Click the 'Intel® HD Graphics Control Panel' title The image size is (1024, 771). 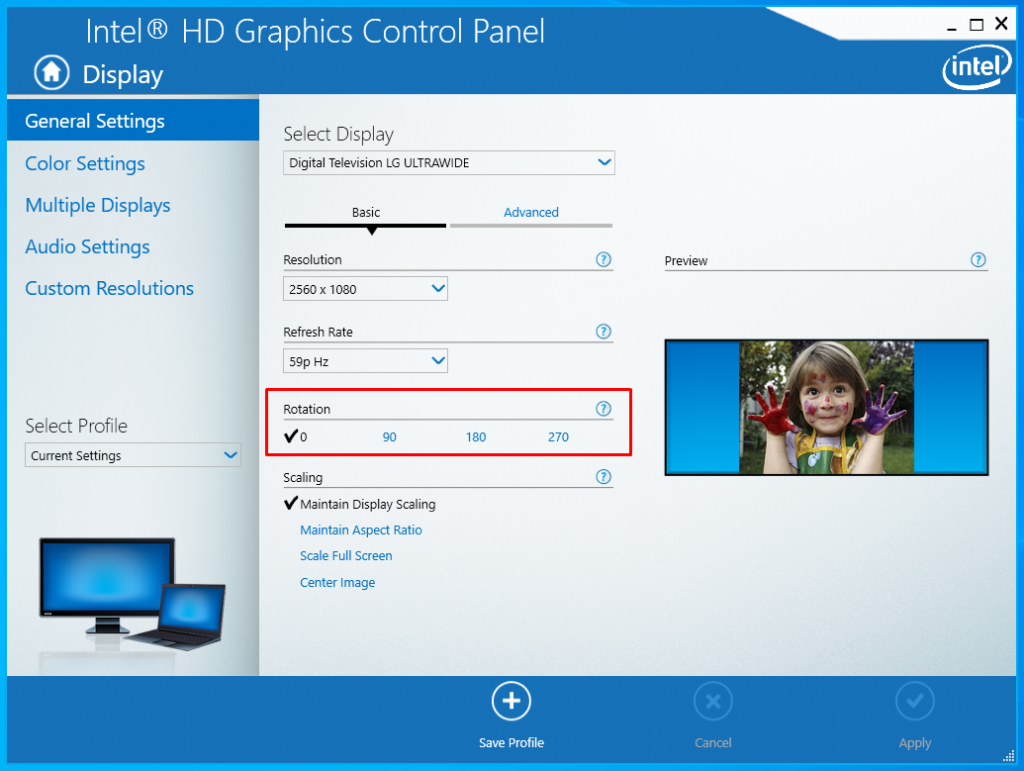[315, 31]
